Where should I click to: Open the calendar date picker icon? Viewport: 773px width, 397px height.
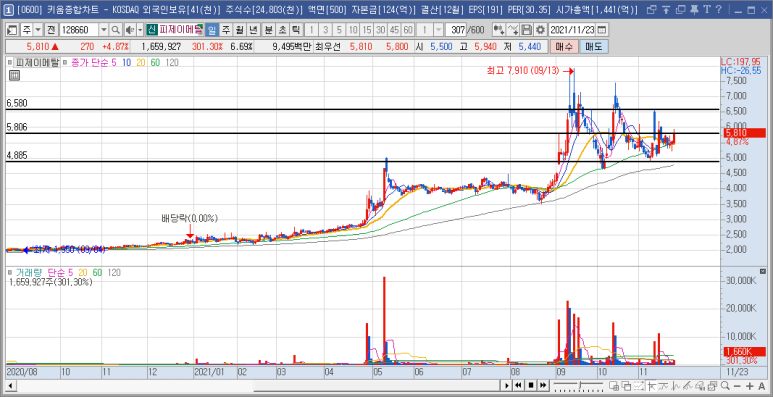[601, 30]
